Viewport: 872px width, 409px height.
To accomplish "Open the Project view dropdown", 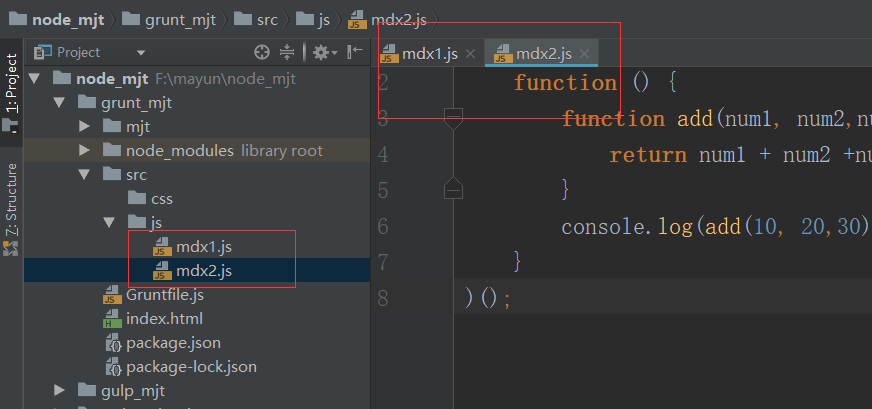I will [141, 52].
